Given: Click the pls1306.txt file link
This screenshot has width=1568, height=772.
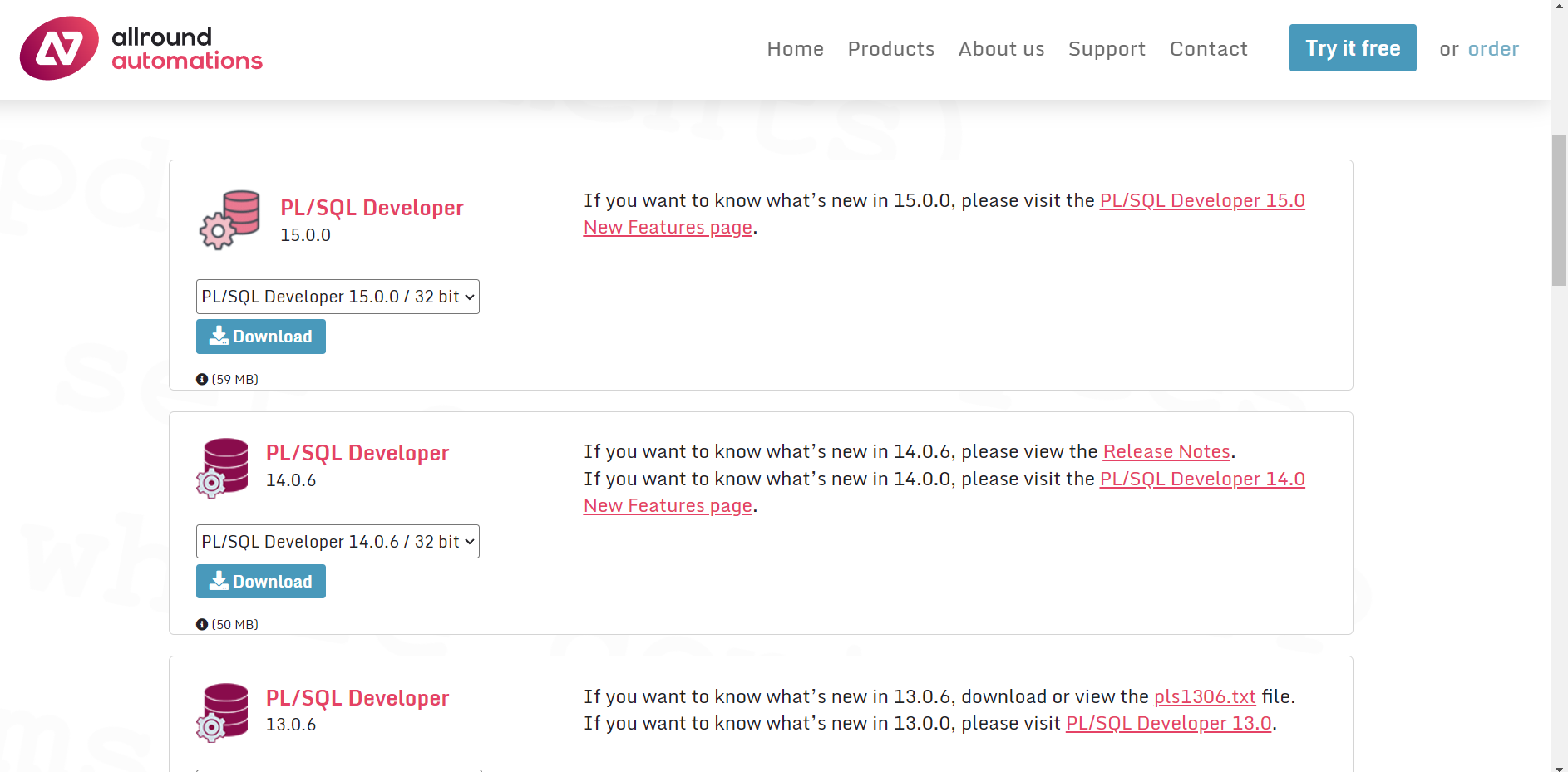Looking at the screenshot, I should click(x=1205, y=696).
